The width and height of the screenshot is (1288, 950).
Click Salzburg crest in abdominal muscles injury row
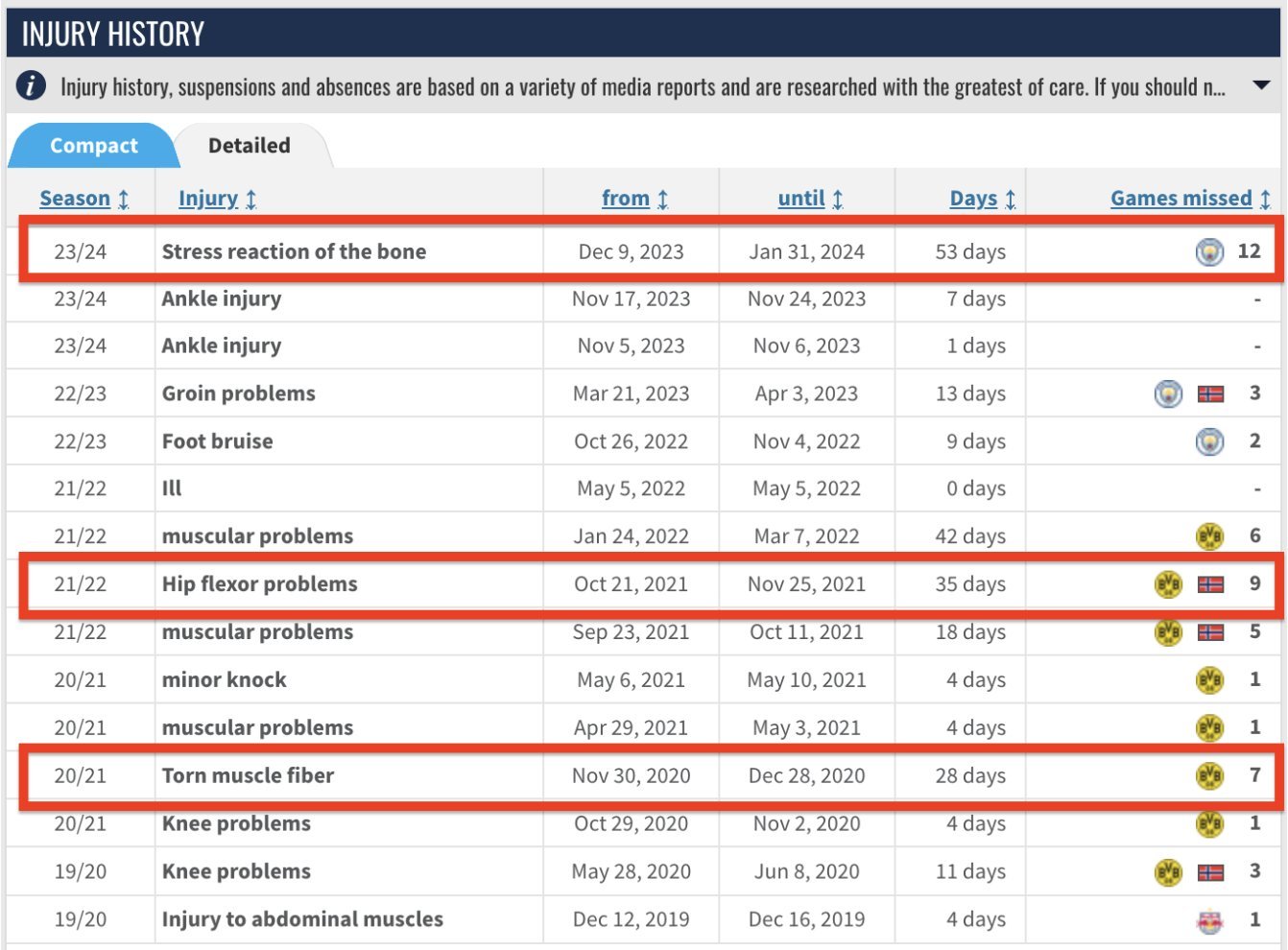click(x=1209, y=920)
